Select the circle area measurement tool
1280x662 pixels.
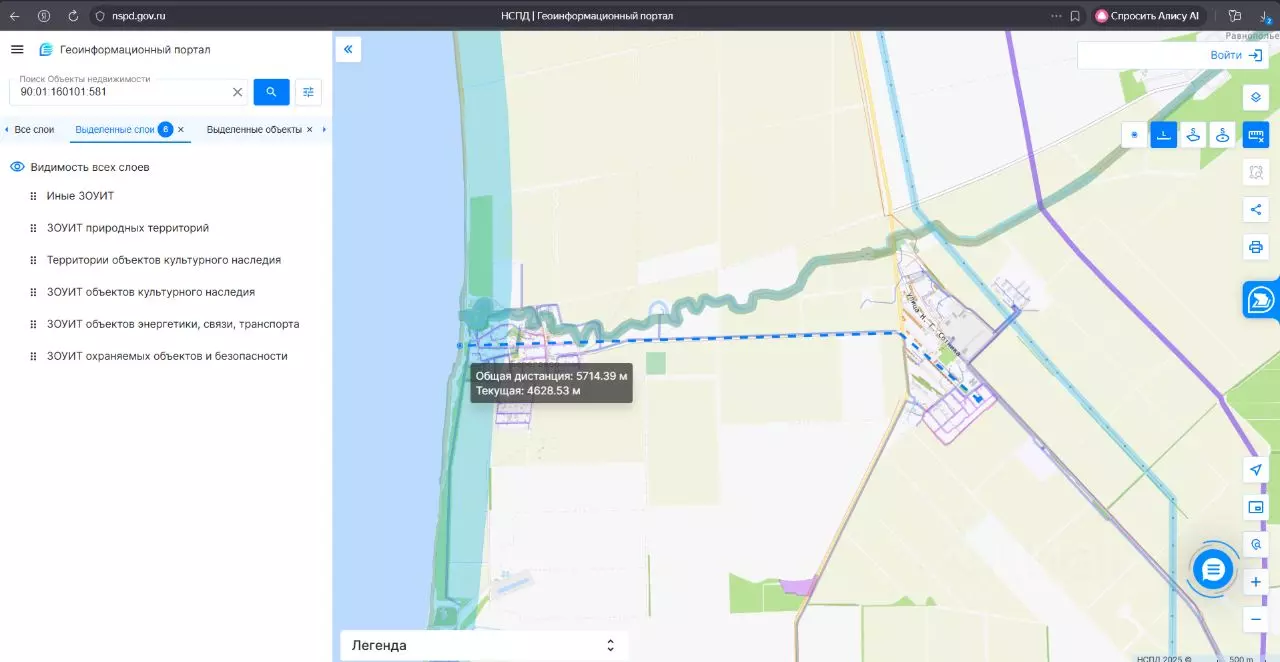pyautogui.click(x=1221, y=135)
